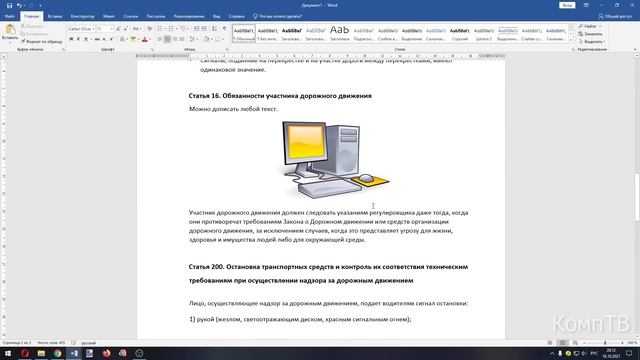Image resolution: width=640 pixels, height=360 pixels.
Task: Align text to the left
Action: pos(160,39)
